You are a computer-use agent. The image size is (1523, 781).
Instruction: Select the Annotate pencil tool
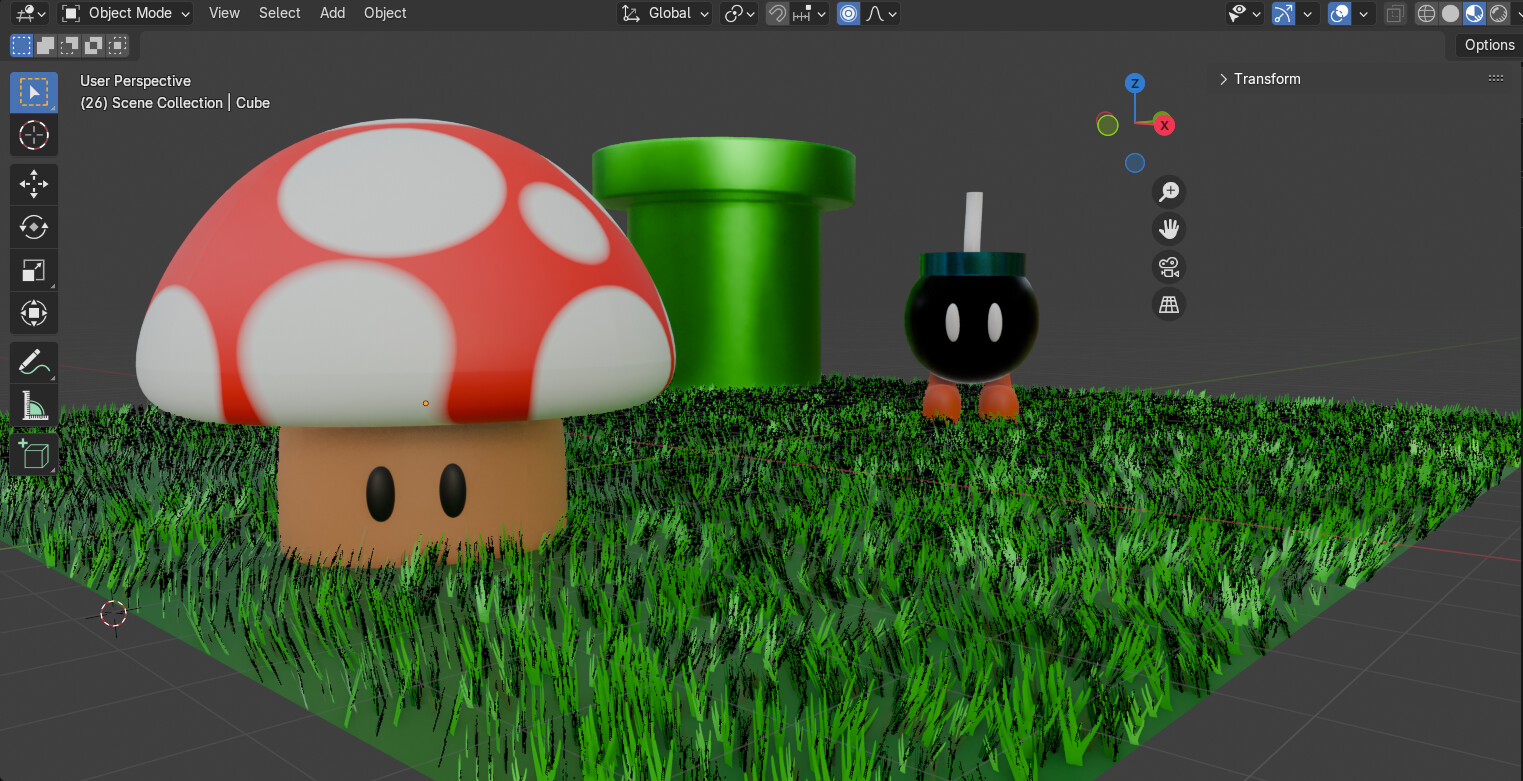pyautogui.click(x=34, y=362)
